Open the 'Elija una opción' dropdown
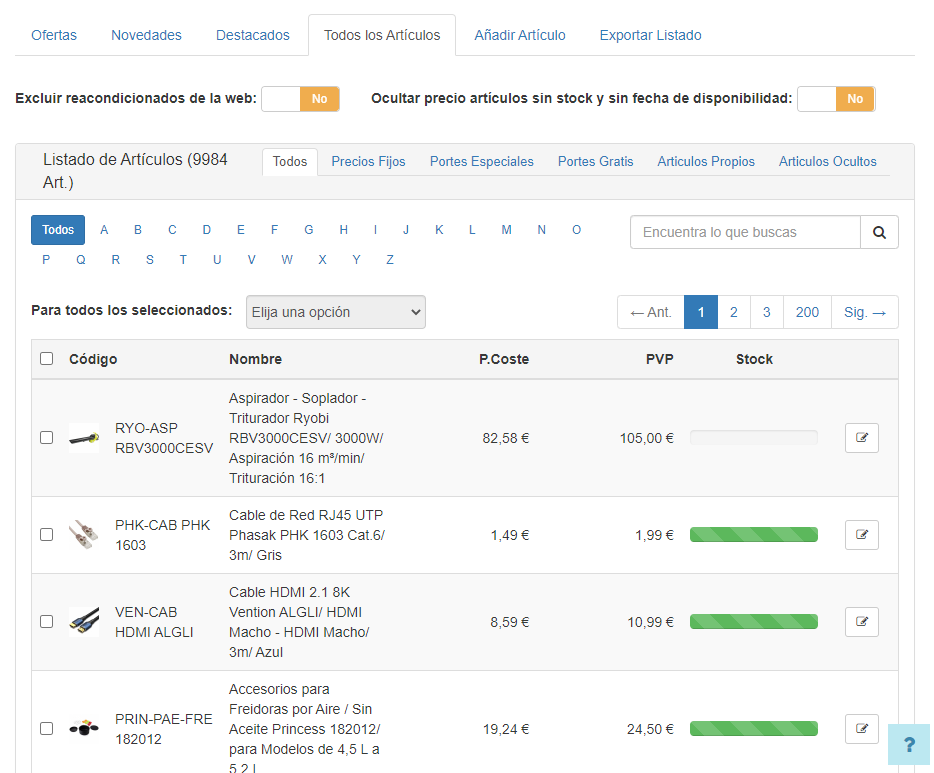This screenshot has height=773, width=934. pyautogui.click(x=336, y=312)
